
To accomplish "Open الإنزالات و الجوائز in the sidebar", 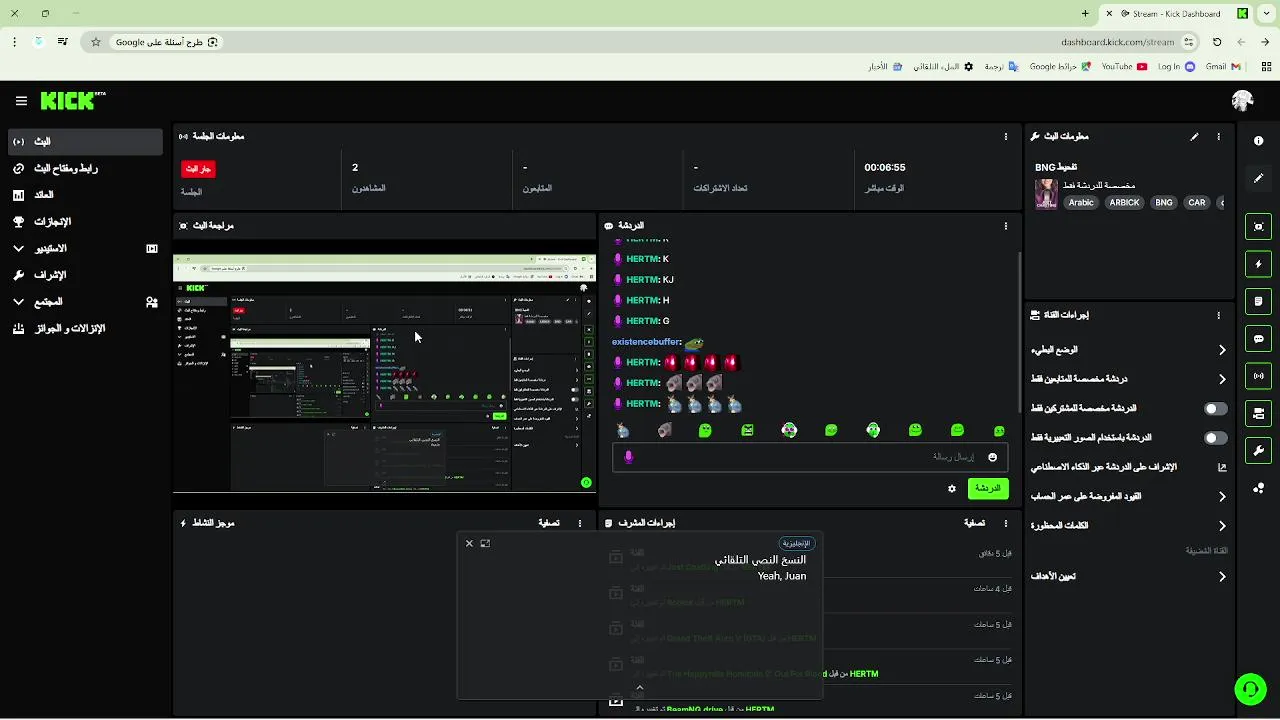I will [x=85, y=328].
